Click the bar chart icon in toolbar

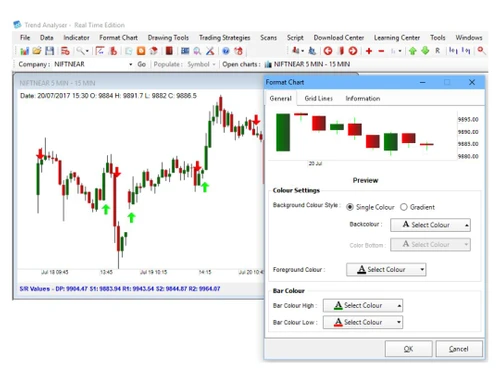point(24,51)
